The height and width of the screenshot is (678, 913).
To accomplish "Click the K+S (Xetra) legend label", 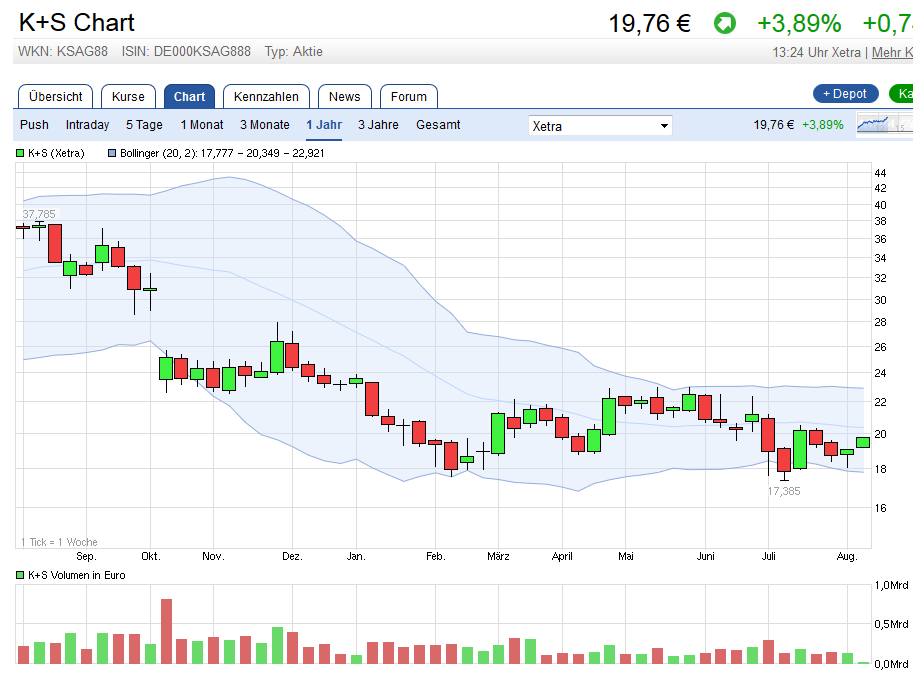I will coord(56,153).
